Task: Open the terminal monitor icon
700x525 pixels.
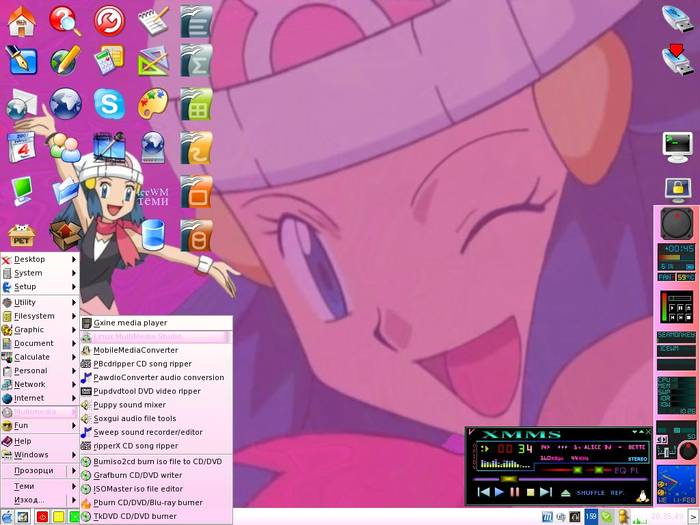Action: (x=678, y=148)
